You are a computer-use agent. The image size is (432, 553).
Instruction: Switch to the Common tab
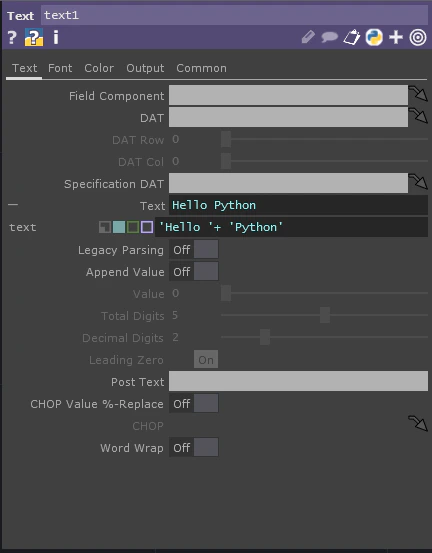click(201, 68)
